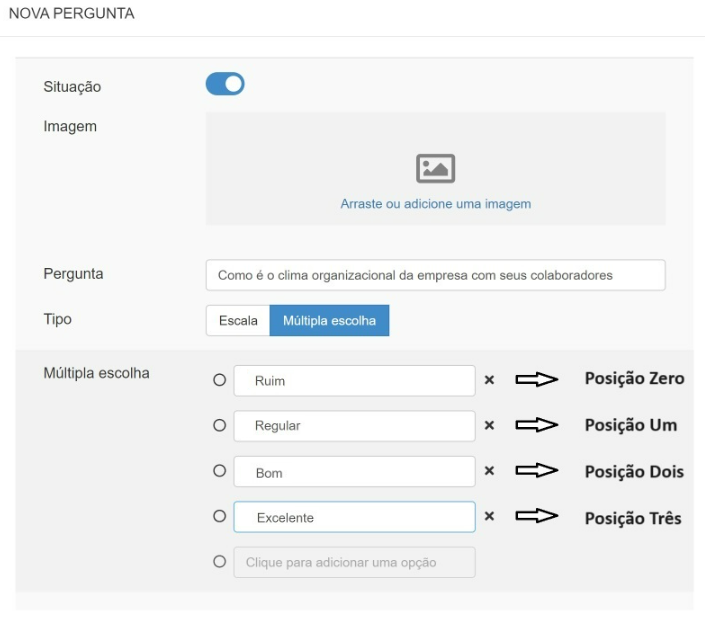
Task: Remove the Ruim option with its X
Action: pyautogui.click(x=489, y=380)
